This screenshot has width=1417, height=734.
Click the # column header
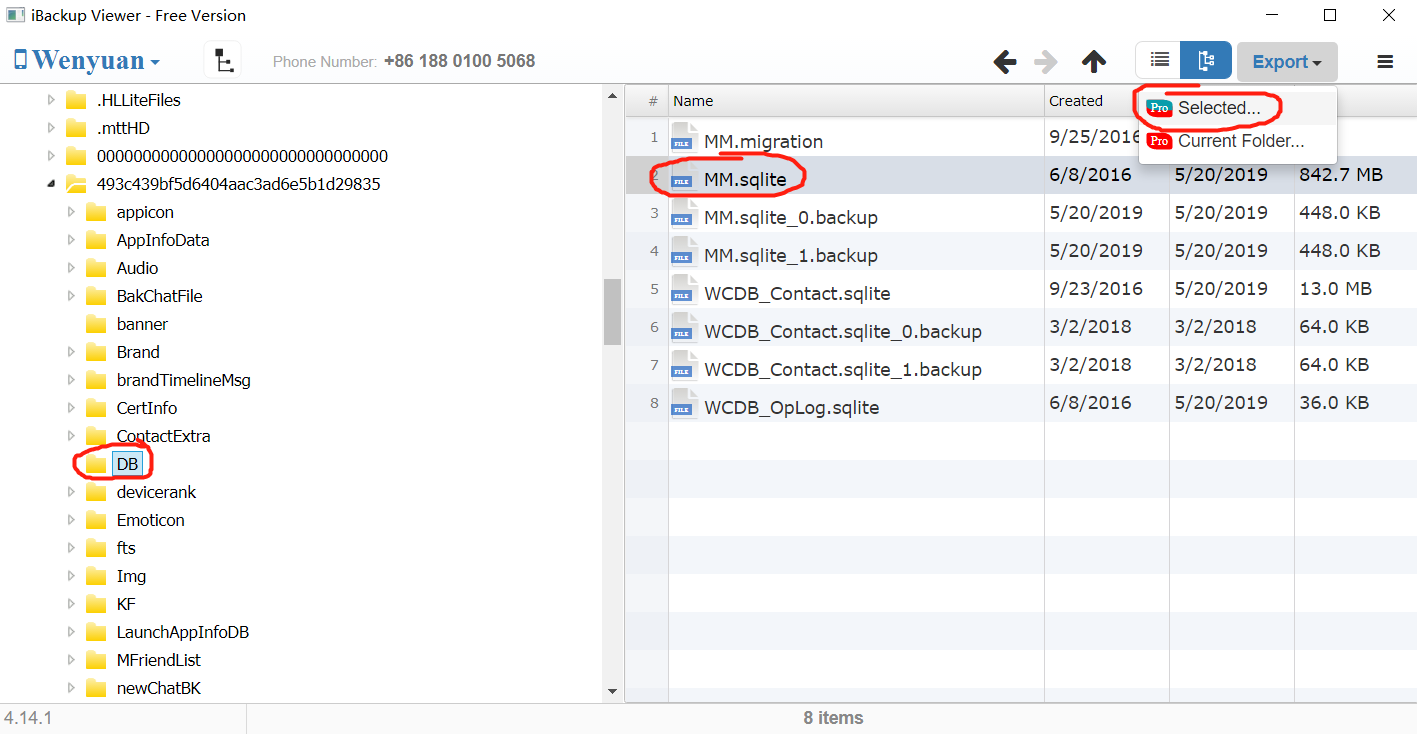coord(652,101)
